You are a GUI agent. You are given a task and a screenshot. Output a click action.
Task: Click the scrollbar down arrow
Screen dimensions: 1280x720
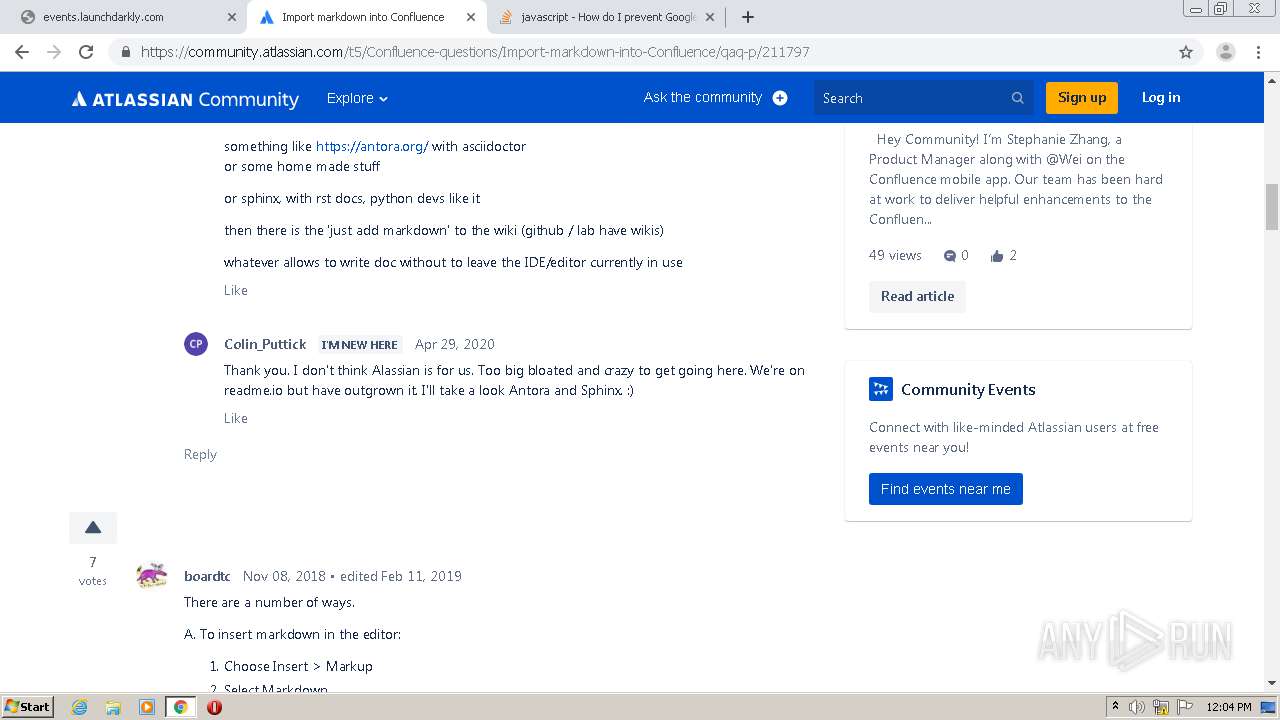click(1272, 683)
